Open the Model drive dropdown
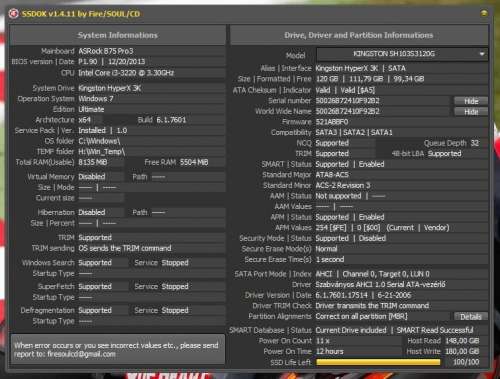500x379 pixels. click(482, 54)
